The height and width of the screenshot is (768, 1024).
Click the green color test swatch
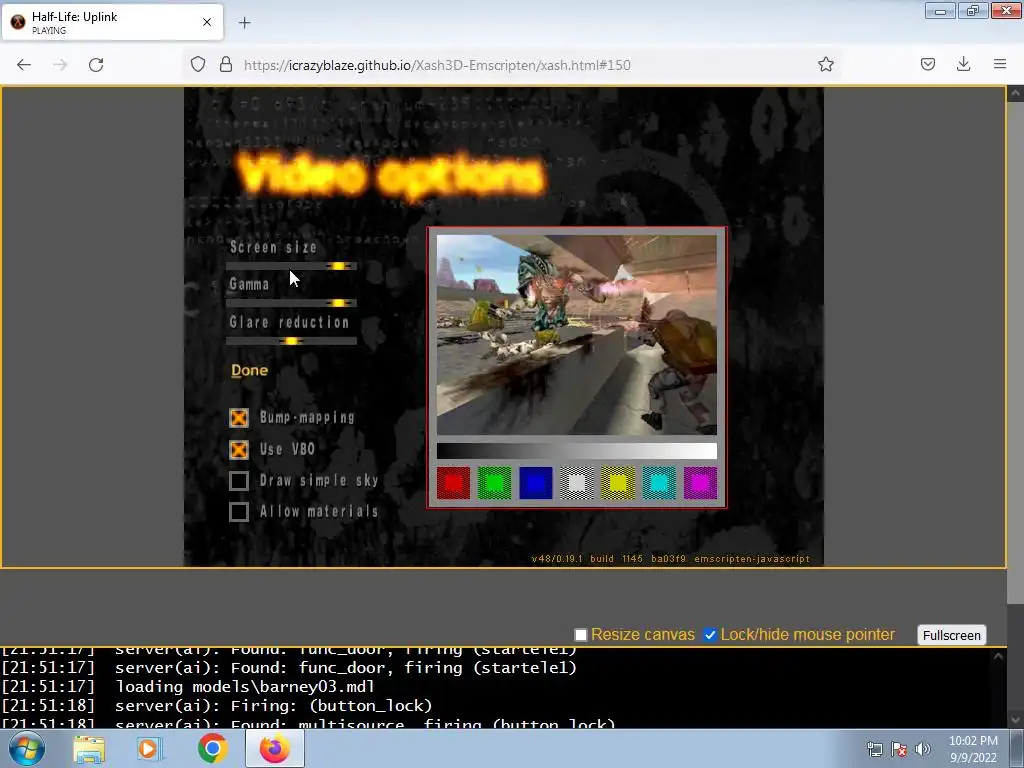pos(494,483)
